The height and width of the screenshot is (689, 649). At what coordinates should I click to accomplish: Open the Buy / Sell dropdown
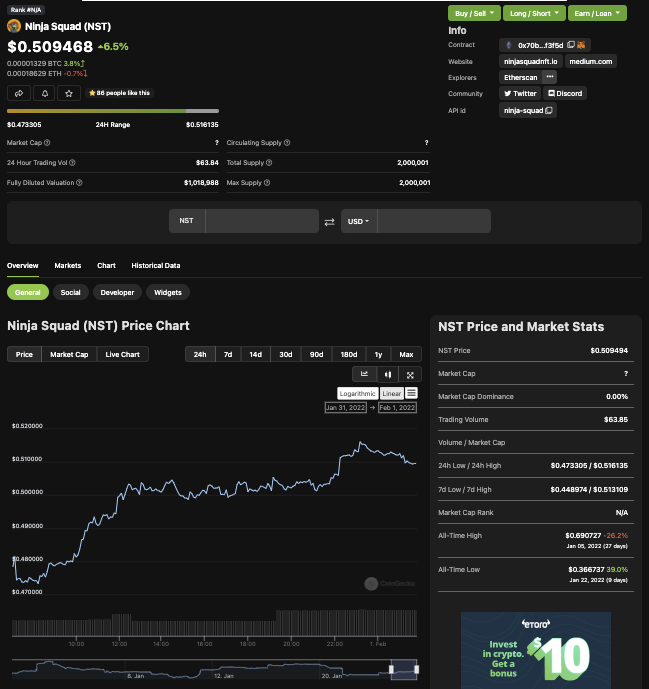click(474, 13)
